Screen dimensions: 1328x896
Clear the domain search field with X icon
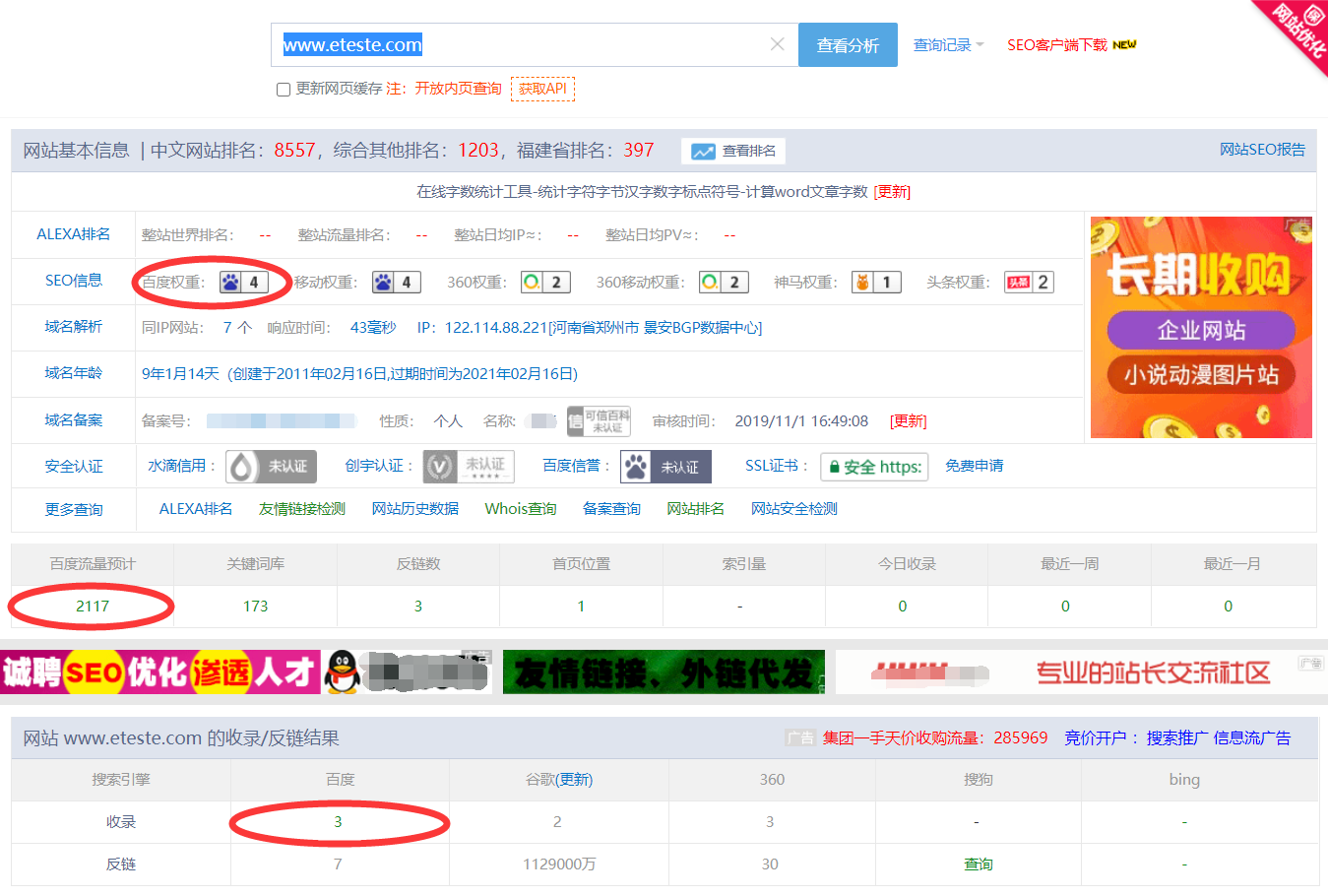point(778,44)
